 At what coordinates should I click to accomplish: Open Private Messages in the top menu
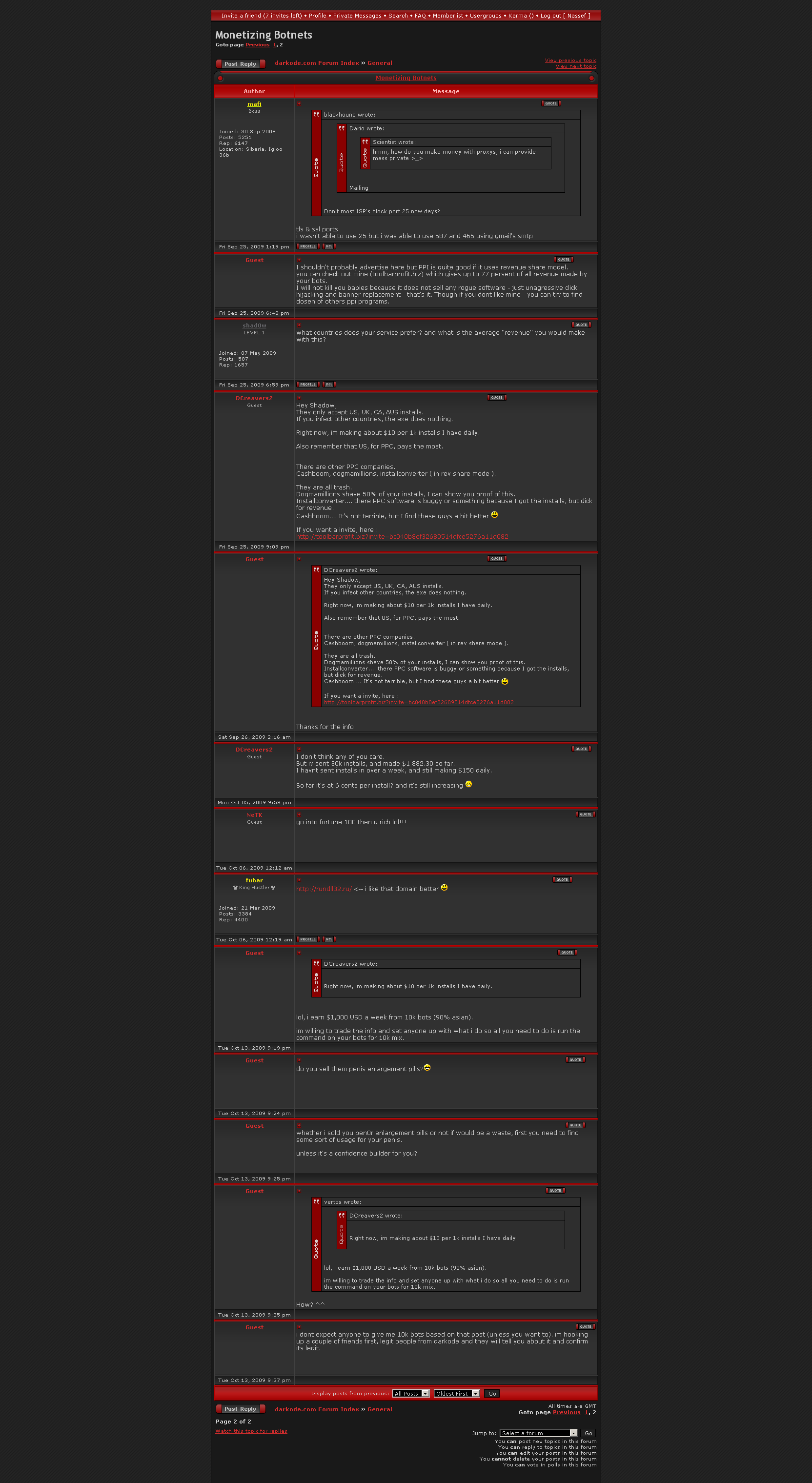(357, 16)
